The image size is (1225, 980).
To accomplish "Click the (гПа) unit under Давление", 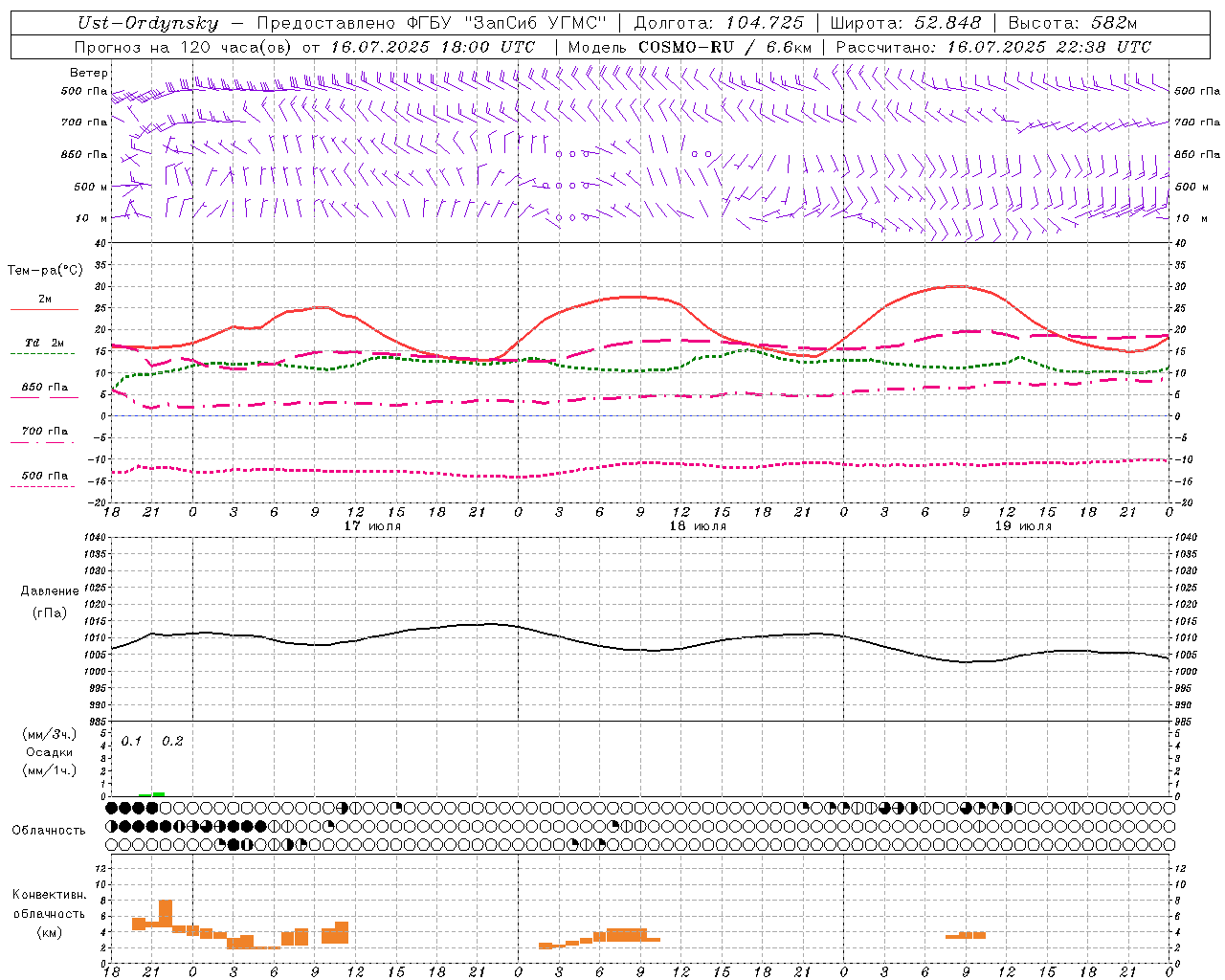I will tap(50, 612).
